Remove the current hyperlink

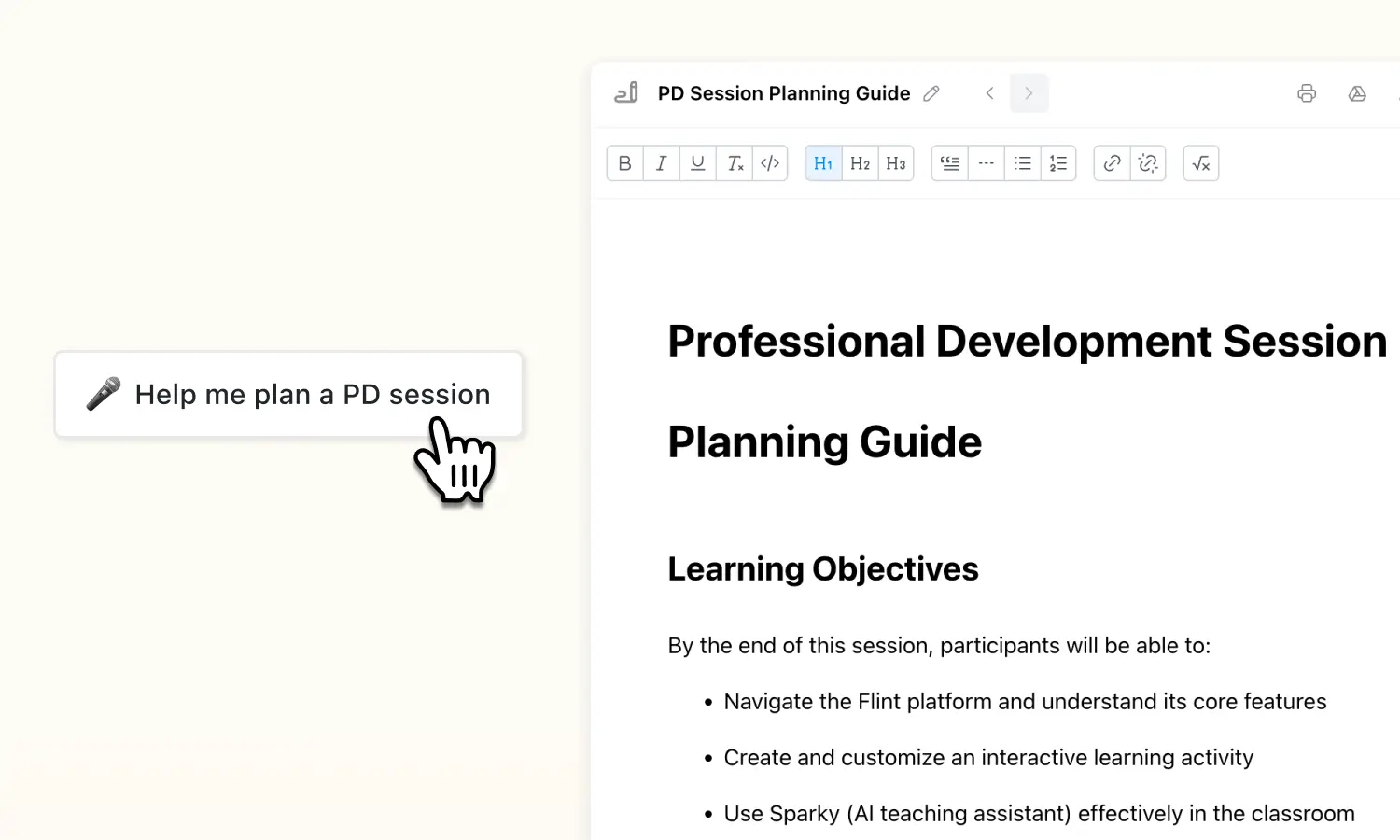click(1148, 163)
